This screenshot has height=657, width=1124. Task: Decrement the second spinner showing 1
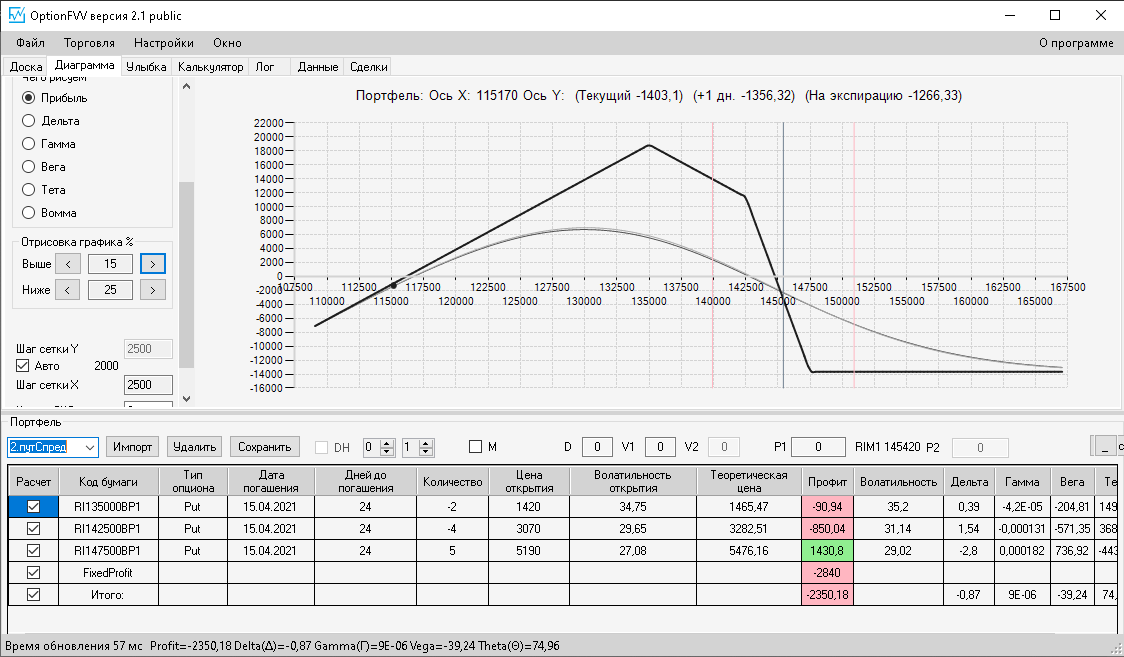426,452
